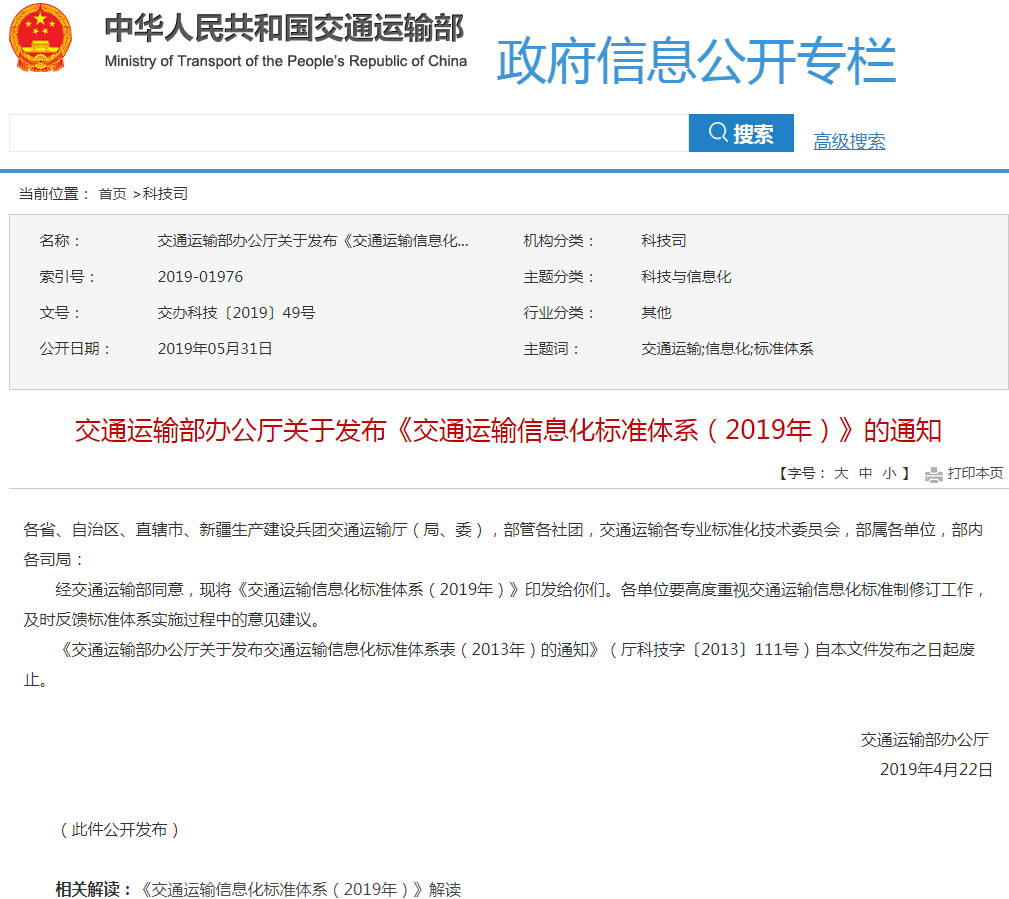Screen dimensions: 1009x899
Task: Click the red article headline
Action: [508, 431]
